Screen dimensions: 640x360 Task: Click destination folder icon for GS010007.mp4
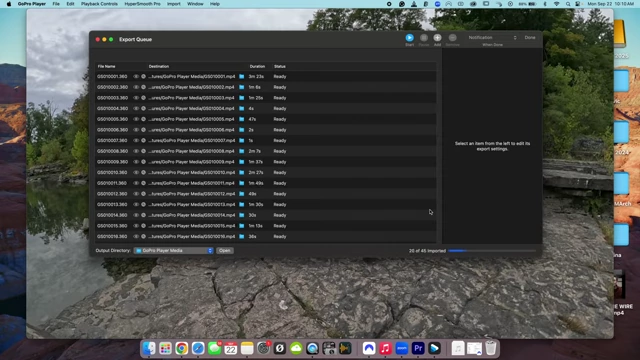242,140
